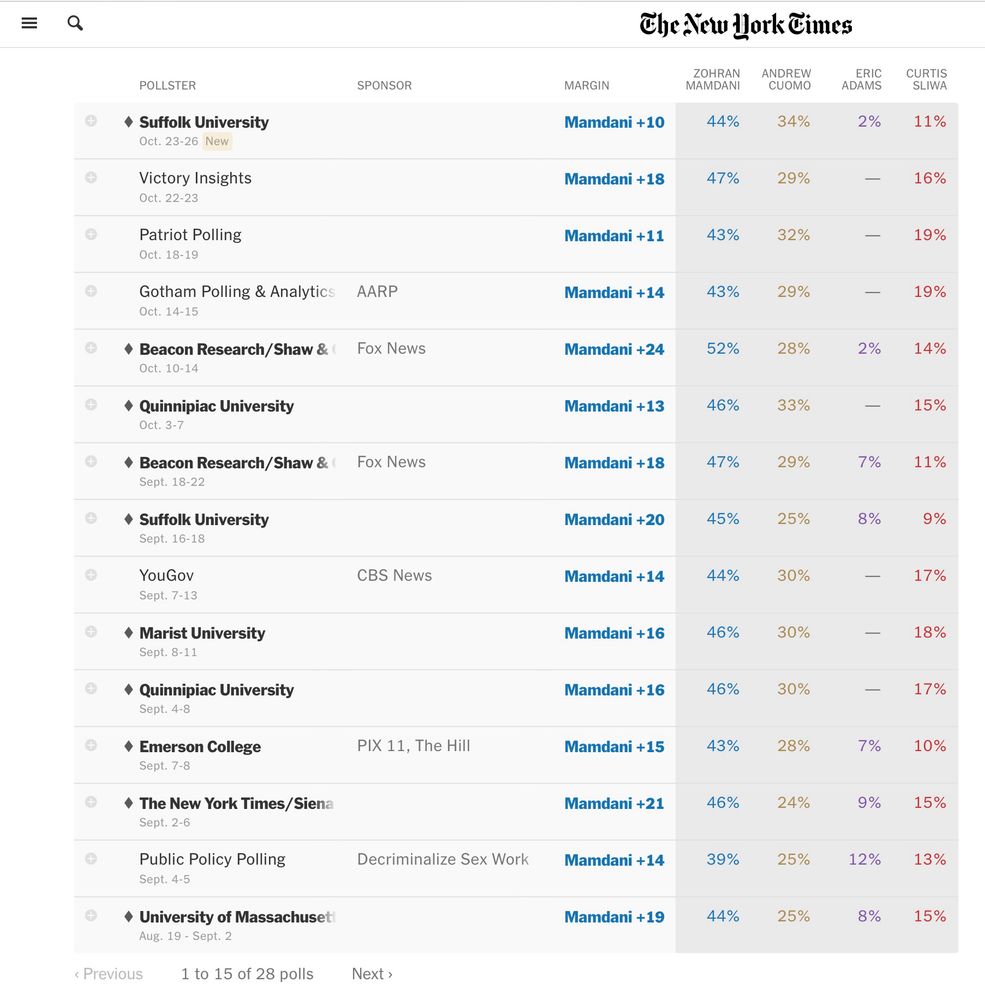Image resolution: width=985 pixels, height=1000 pixels.
Task: Expand the Victory Insights poll row
Action: coord(91,178)
